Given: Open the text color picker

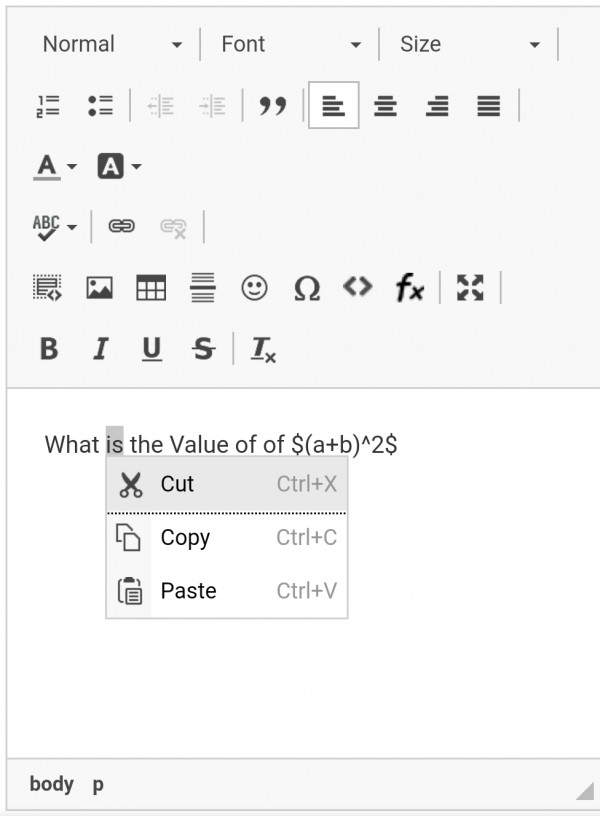Looking at the screenshot, I should pyautogui.click(x=55, y=166).
